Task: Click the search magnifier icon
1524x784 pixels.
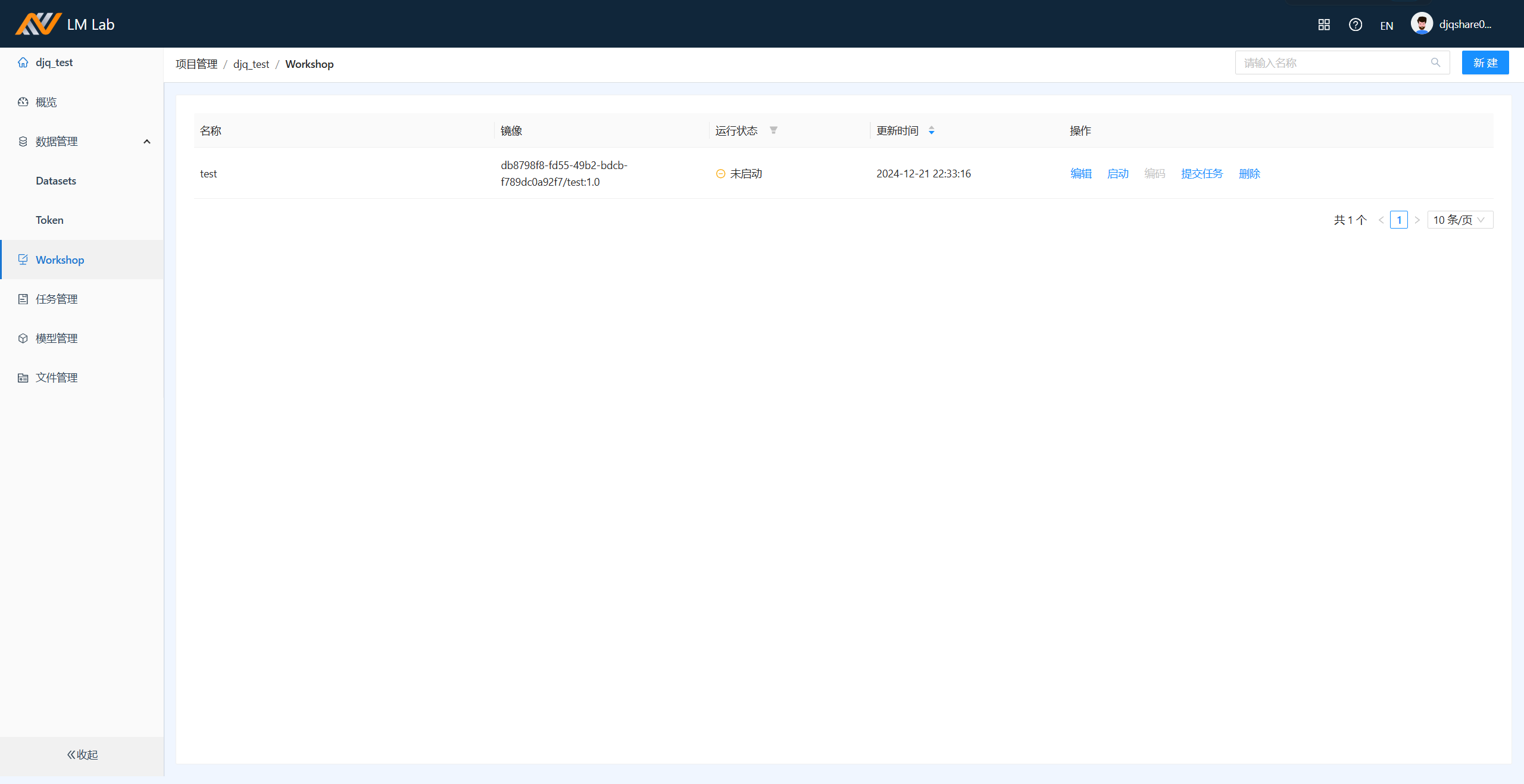Action: coord(1436,63)
